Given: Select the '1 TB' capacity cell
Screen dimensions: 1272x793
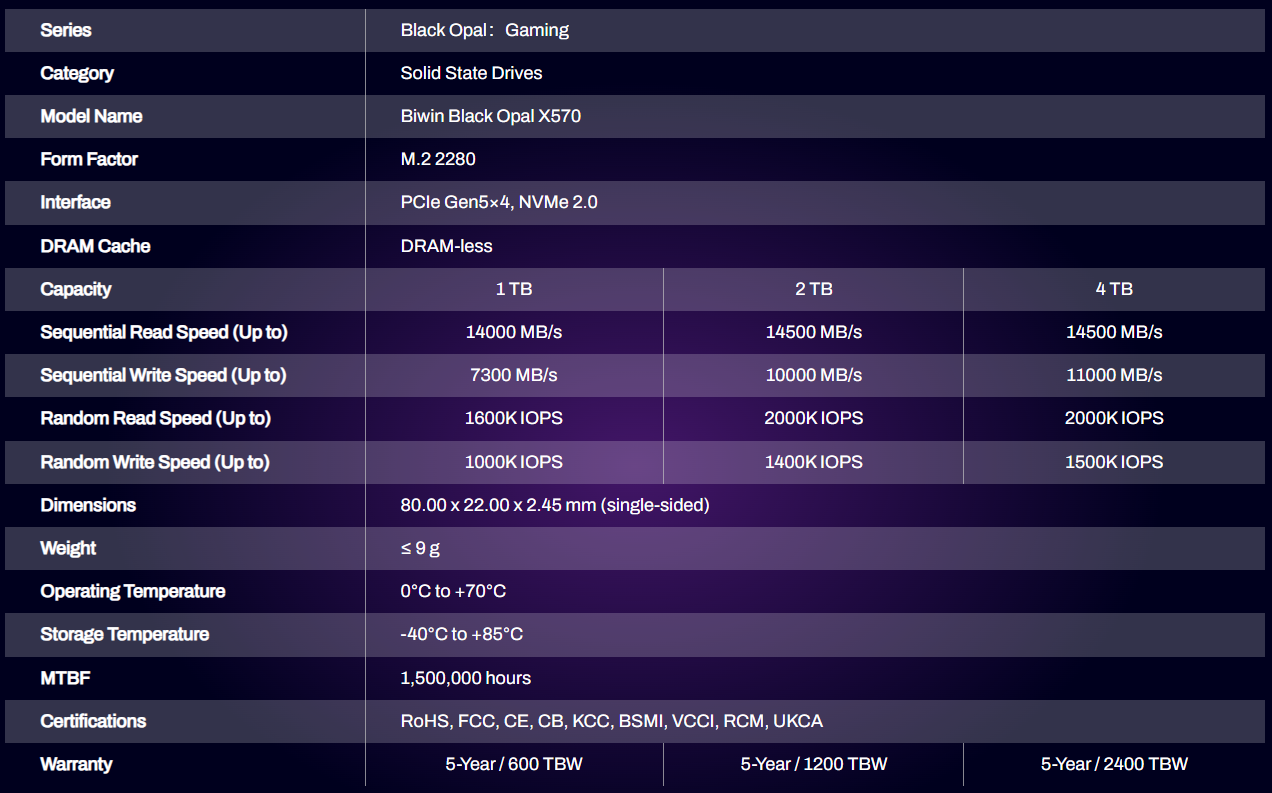Looking at the screenshot, I should [x=514, y=289].
